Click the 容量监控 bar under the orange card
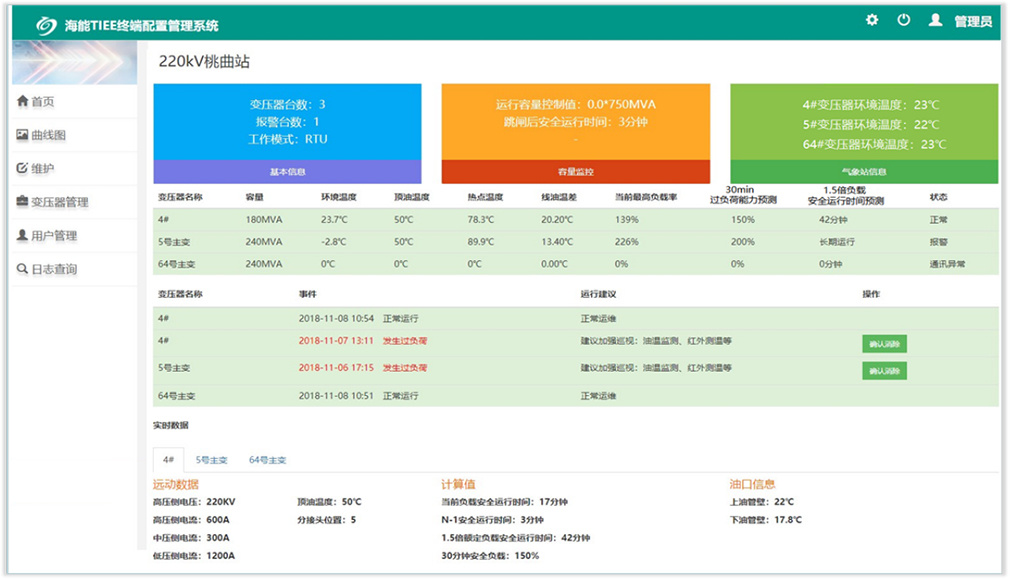The width and height of the screenshot is (1010, 579). point(576,172)
